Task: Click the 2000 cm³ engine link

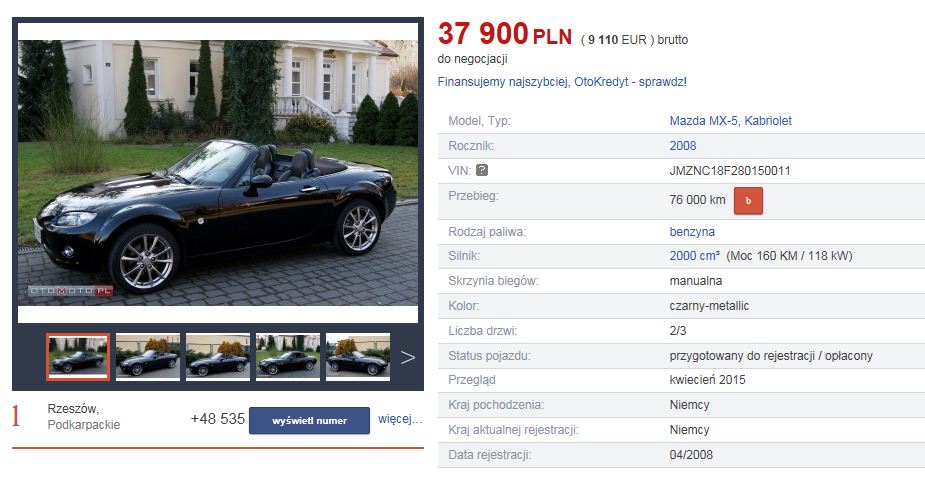Action: click(694, 256)
